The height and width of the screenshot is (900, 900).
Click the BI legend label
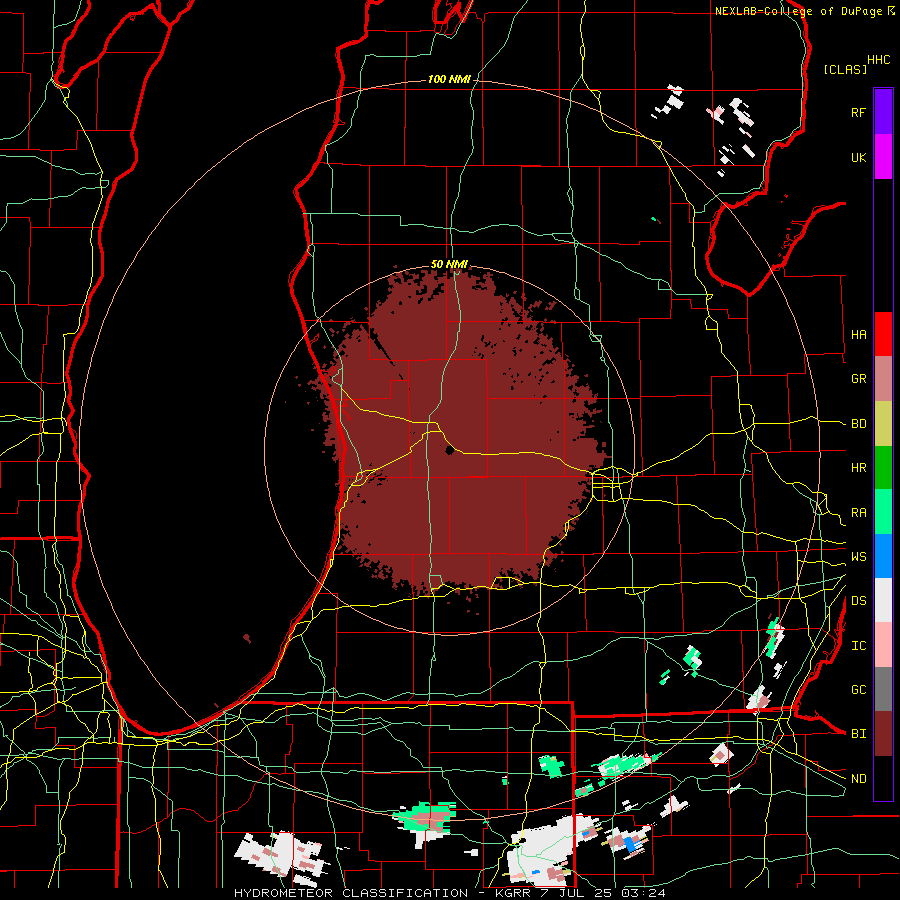tap(858, 734)
